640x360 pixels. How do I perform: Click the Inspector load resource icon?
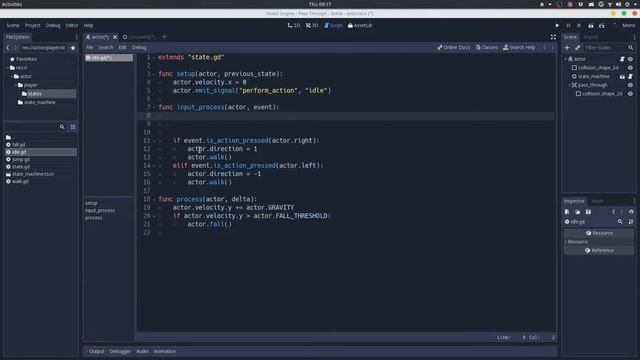(x=578, y=211)
